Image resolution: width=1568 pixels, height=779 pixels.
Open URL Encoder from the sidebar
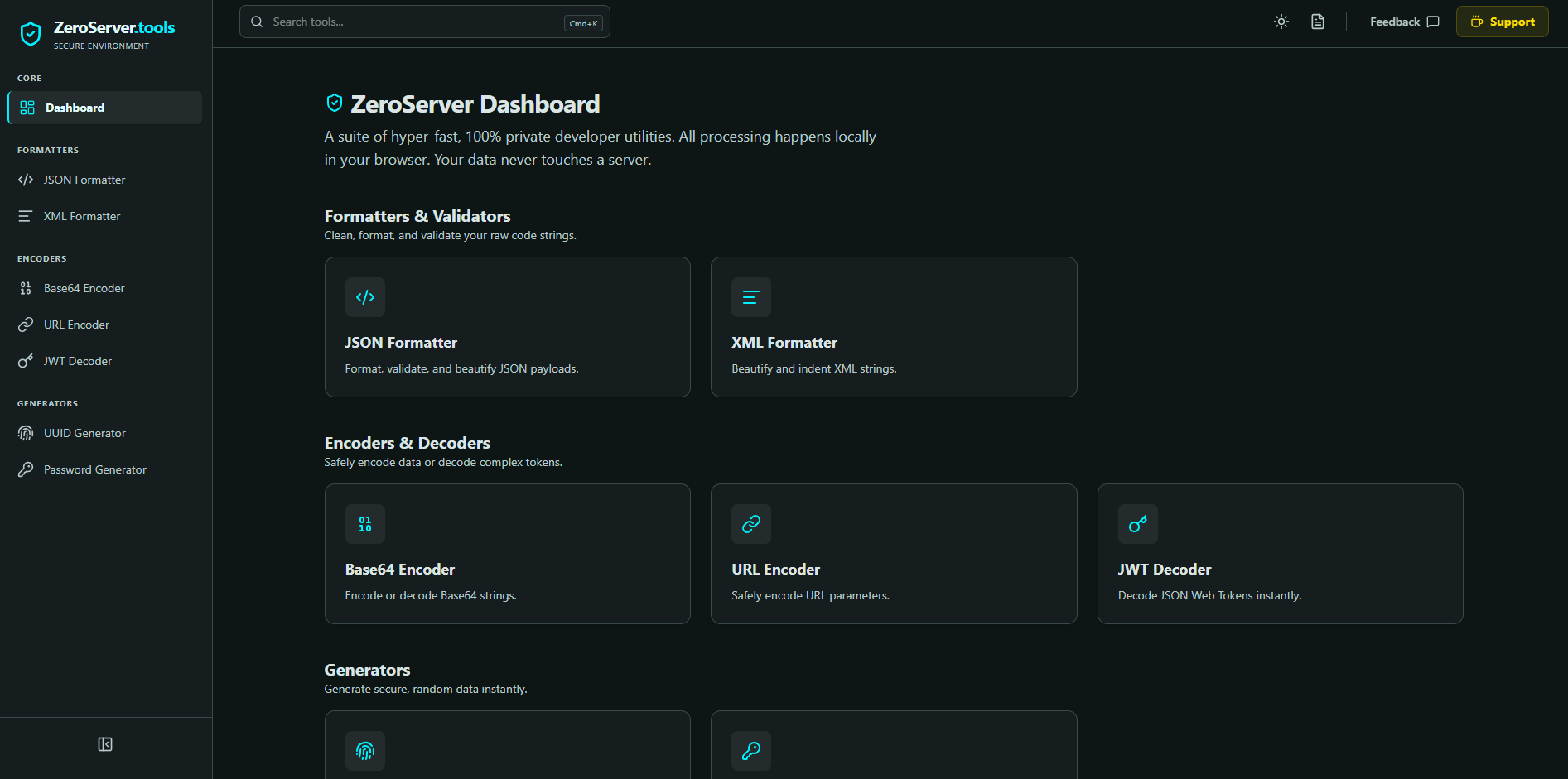point(104,325)
